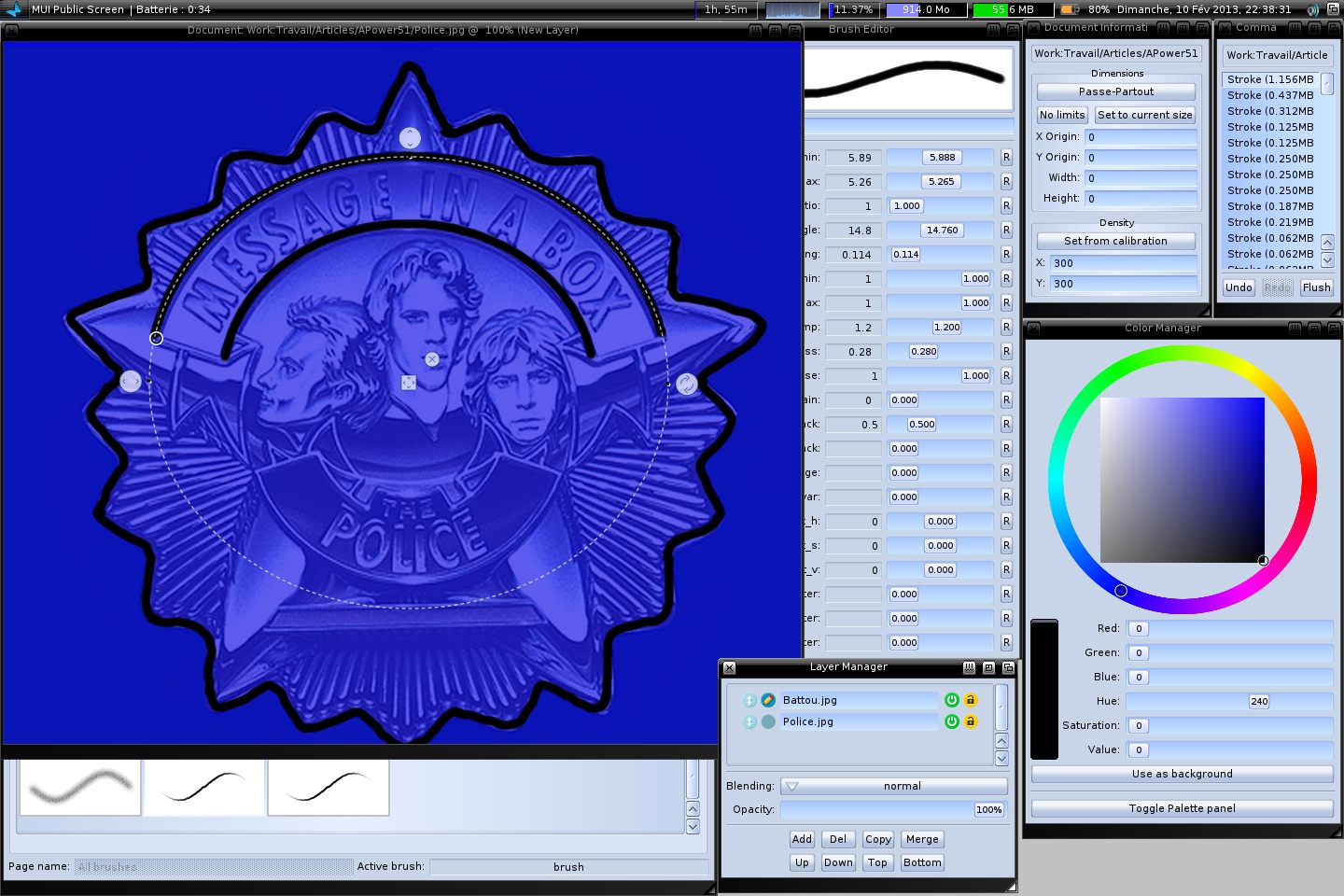
Task: Reset the 5.888 brush parameter with R
Action: [x=1006, y=158]
